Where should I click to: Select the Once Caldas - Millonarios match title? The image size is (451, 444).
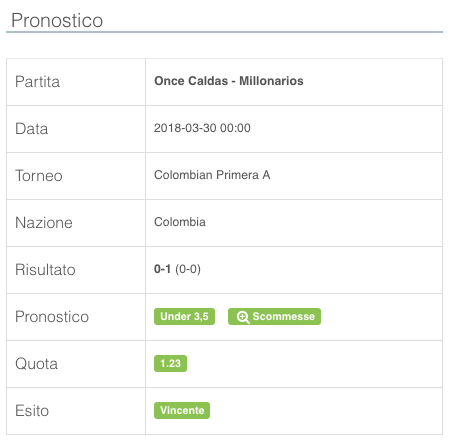coord(229,81)
